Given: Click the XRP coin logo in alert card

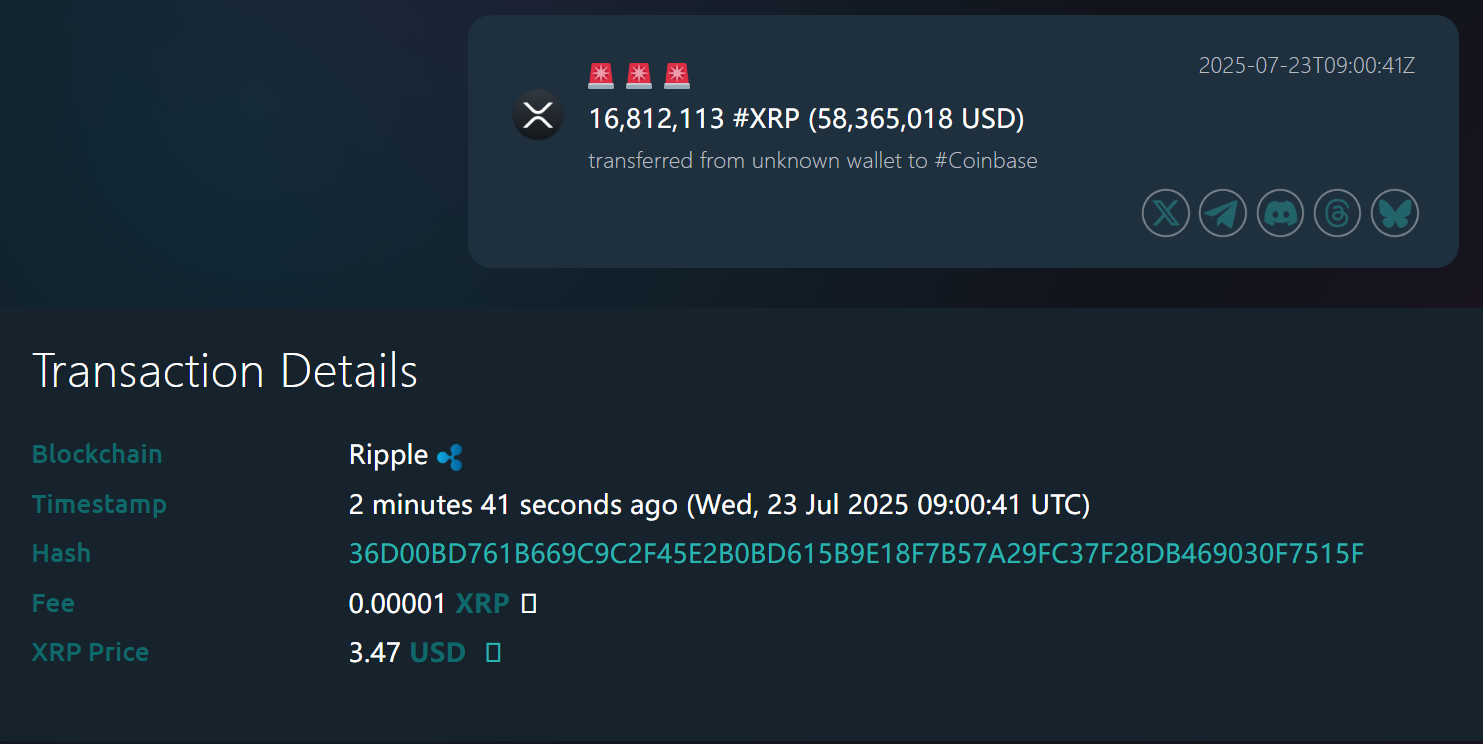Looking at the screenshot, I should click(x=538, y=115).
